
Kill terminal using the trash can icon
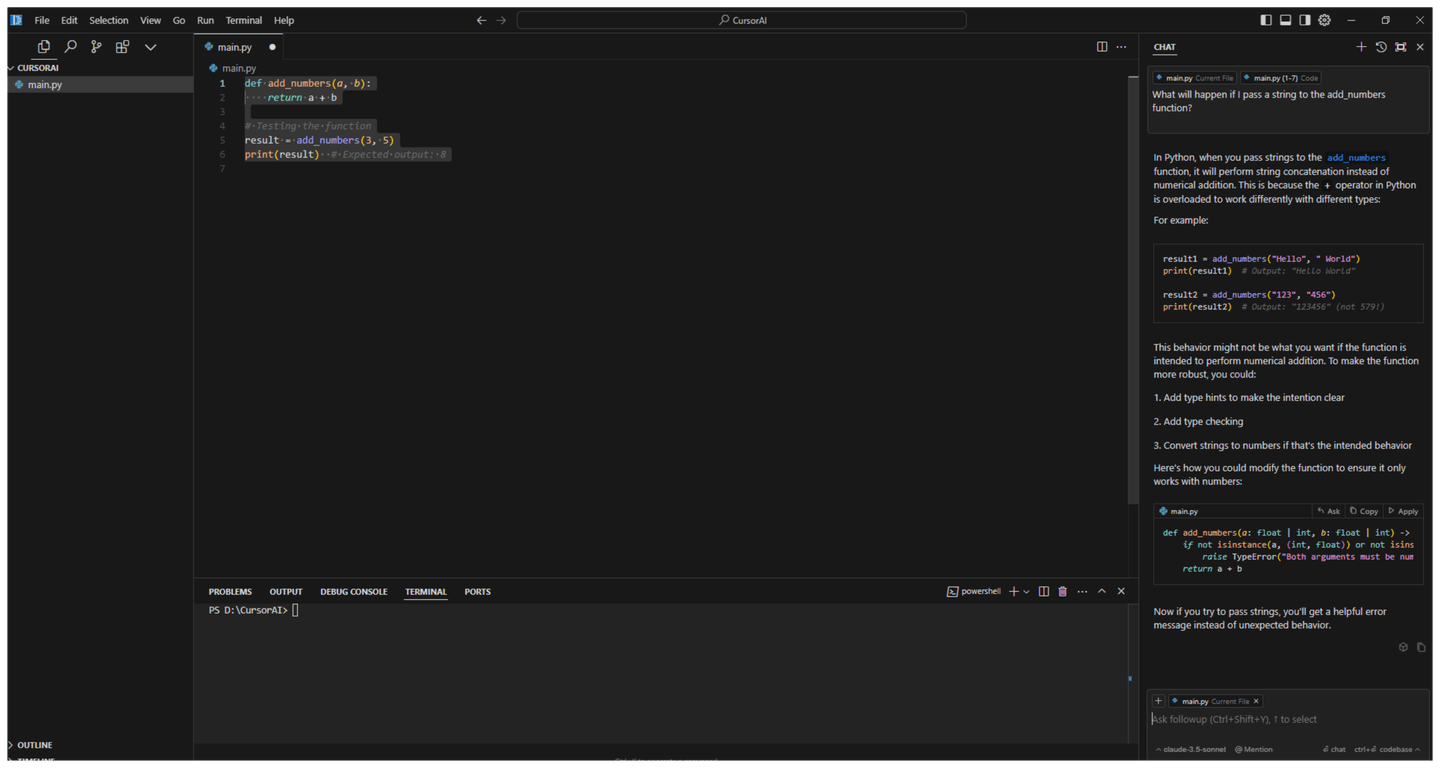click(1062, 591)
